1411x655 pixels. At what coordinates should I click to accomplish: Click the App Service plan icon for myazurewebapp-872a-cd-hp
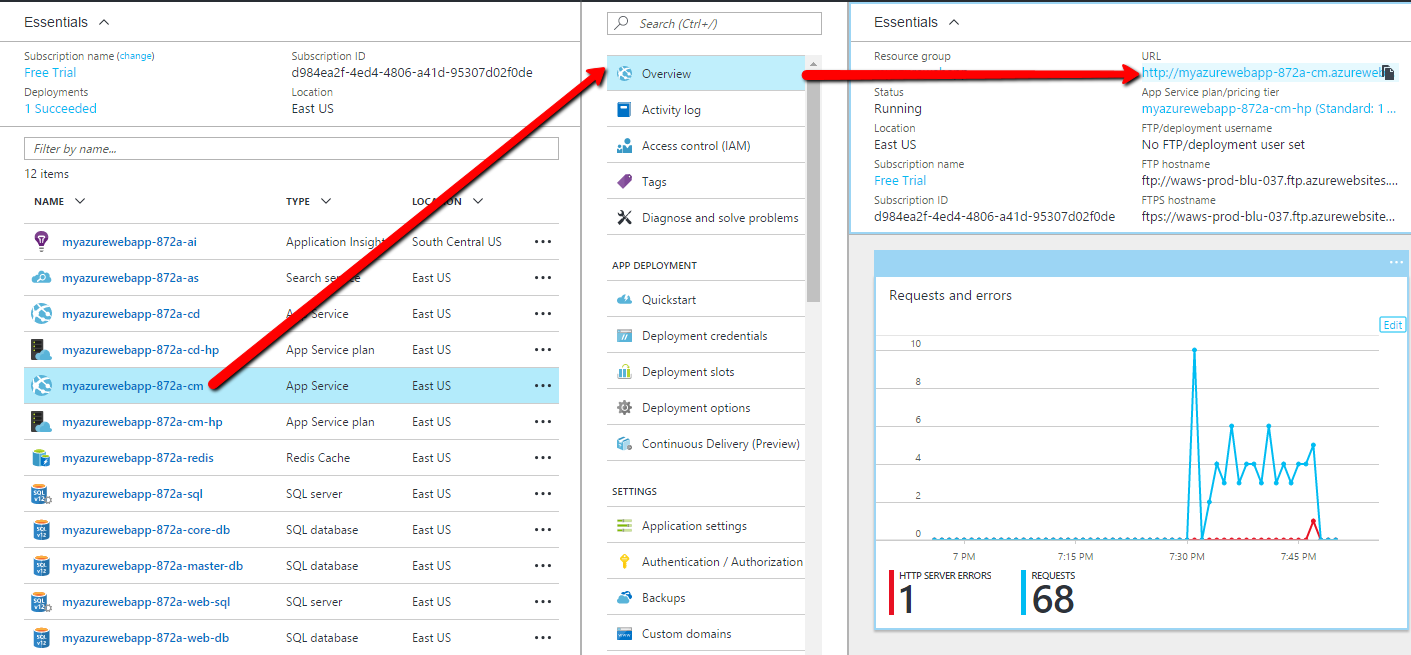pos(41,350)
